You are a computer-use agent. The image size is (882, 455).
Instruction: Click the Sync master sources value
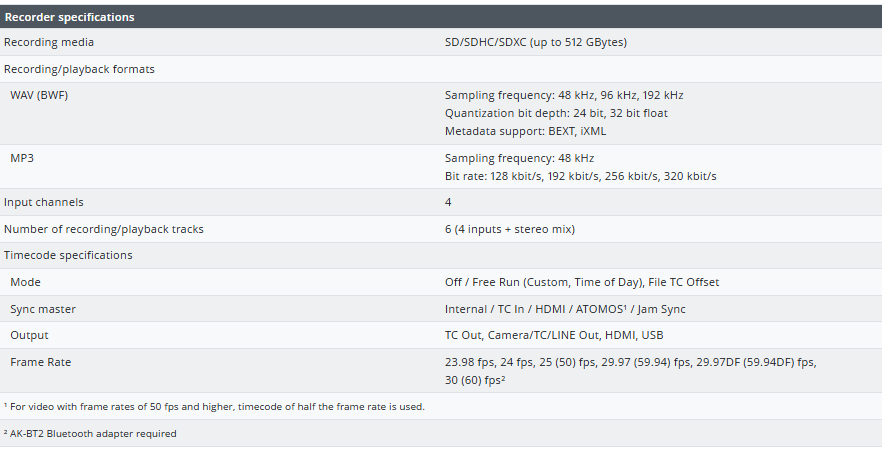[x=565, y=309]
